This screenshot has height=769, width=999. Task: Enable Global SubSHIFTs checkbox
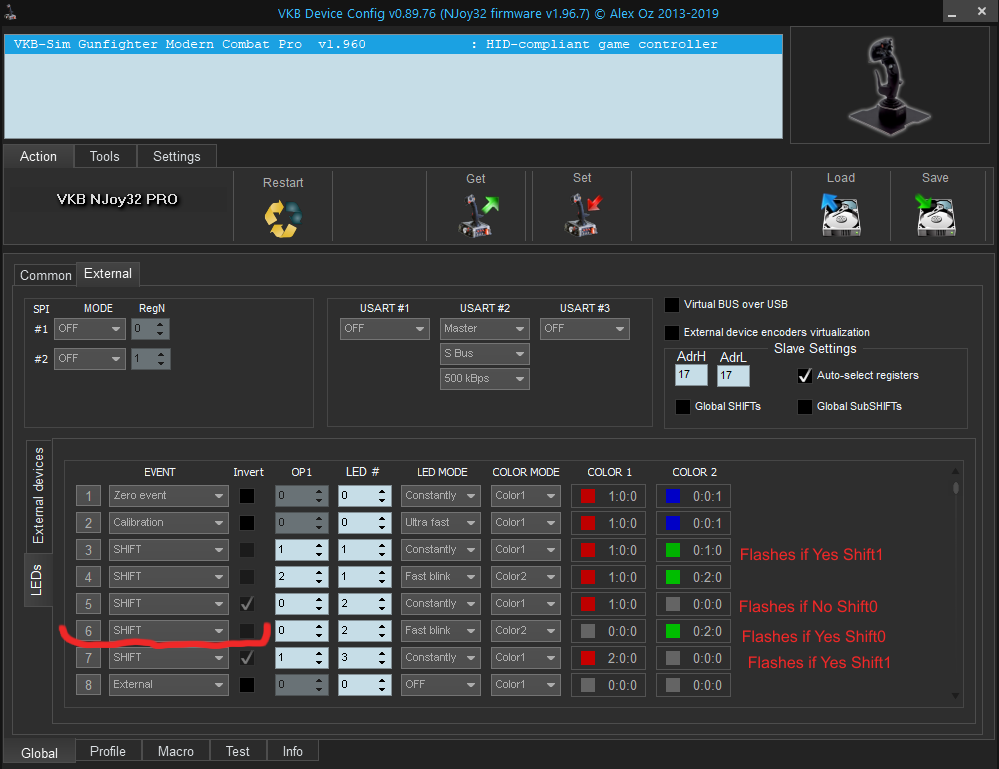point(805,406)
